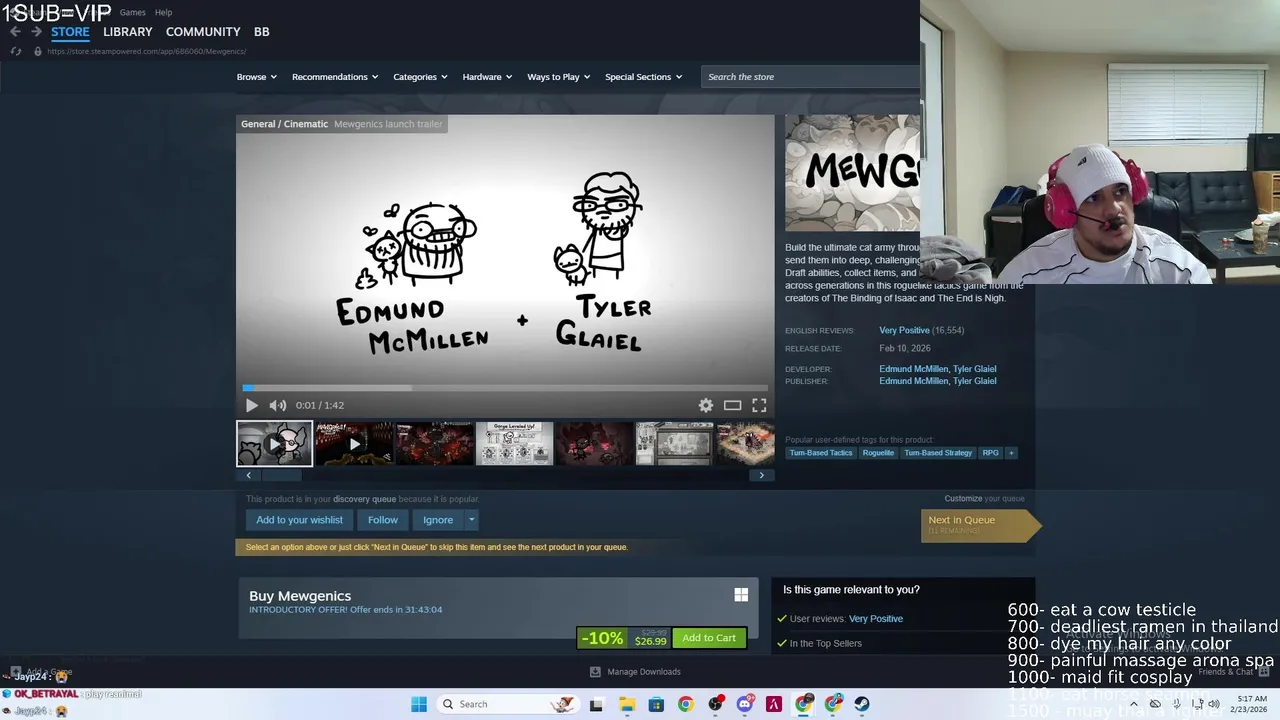The image size is (1280, 720).
Task: Click the Ignore button
Action: click(437, 520)
